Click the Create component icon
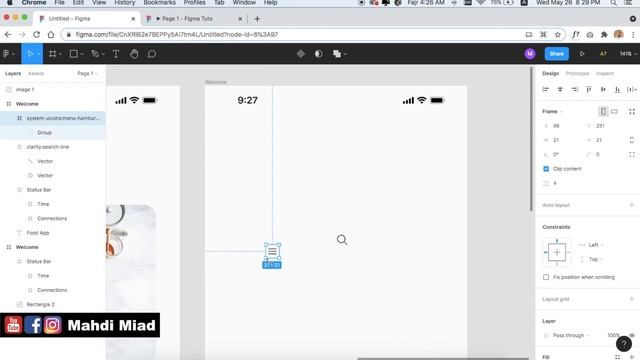This screenshot has height=360, width=640. pyautogui.click(x=301, y=54)
